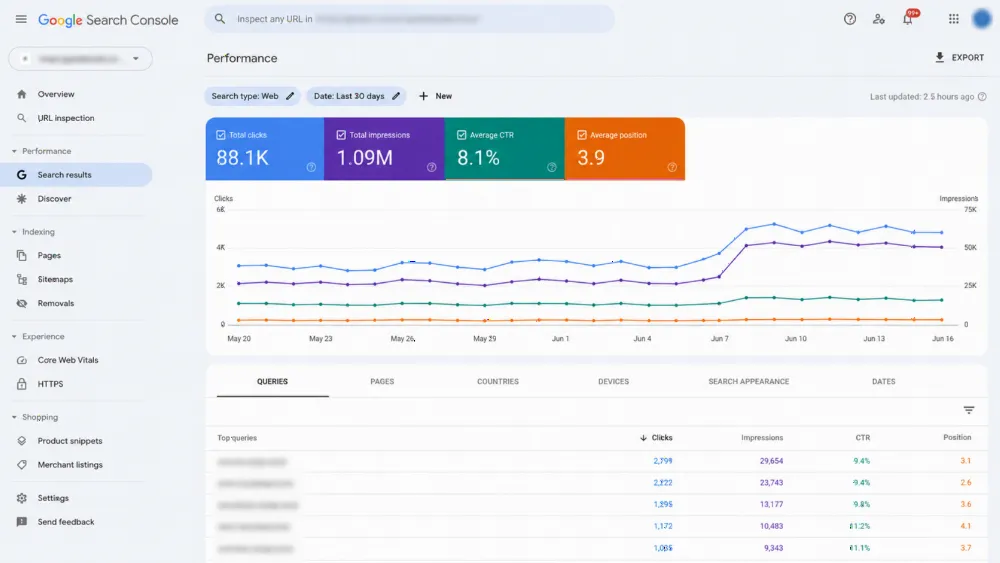Image resolution: width=1000 pixels, height=563 pixels.
Task: Open the Google apps grid
Action: click(953, 19)
